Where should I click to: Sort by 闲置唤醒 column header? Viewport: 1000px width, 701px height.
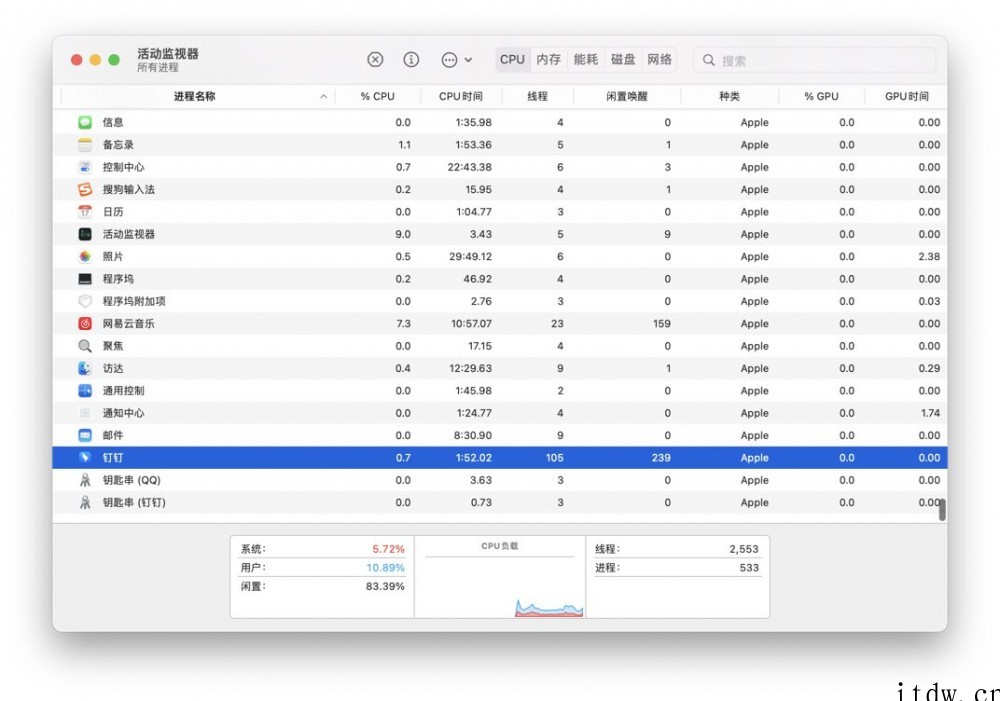[x=627, y=96]
